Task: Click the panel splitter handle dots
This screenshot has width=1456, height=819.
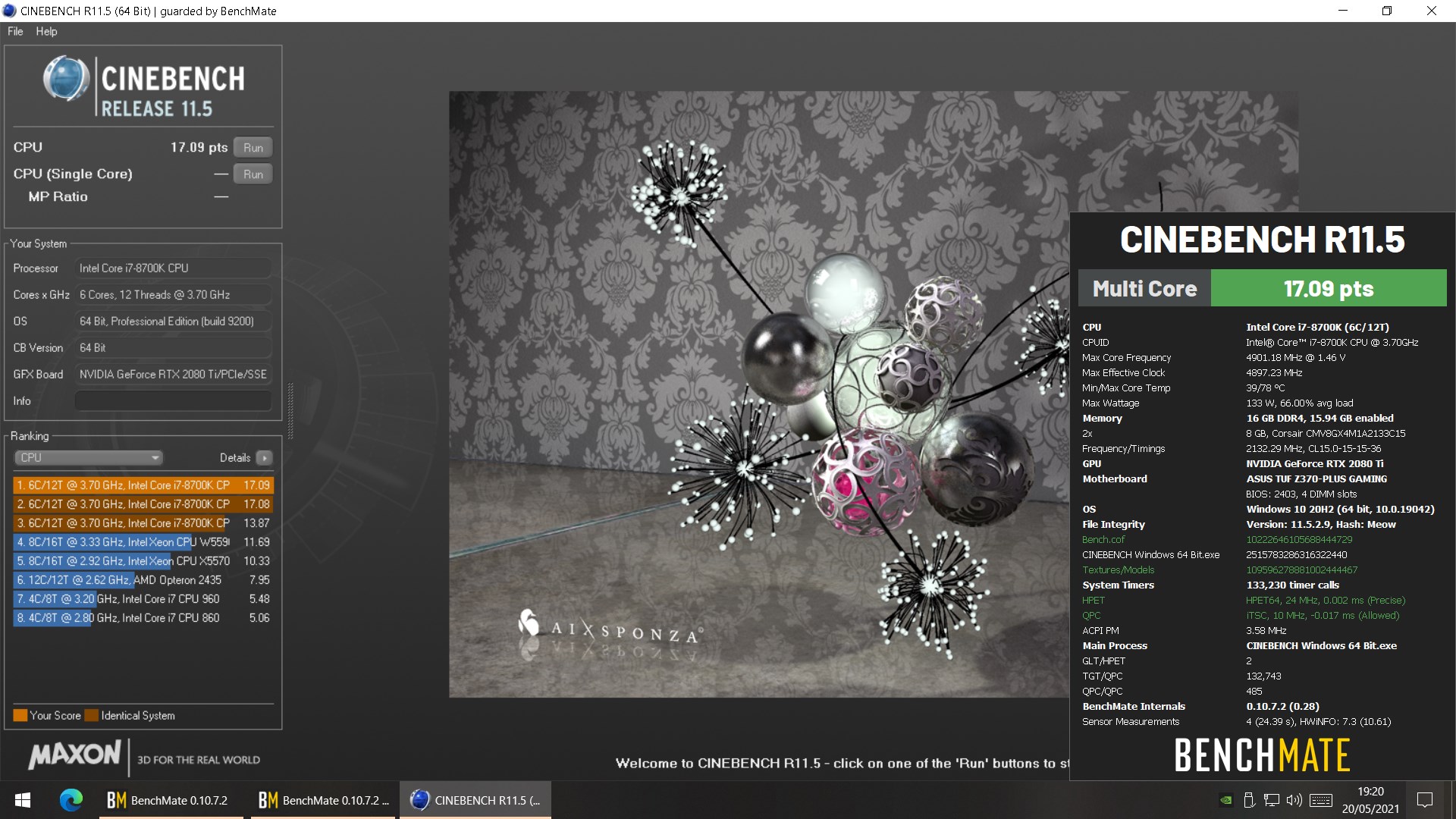Action: tap(290, 411)
